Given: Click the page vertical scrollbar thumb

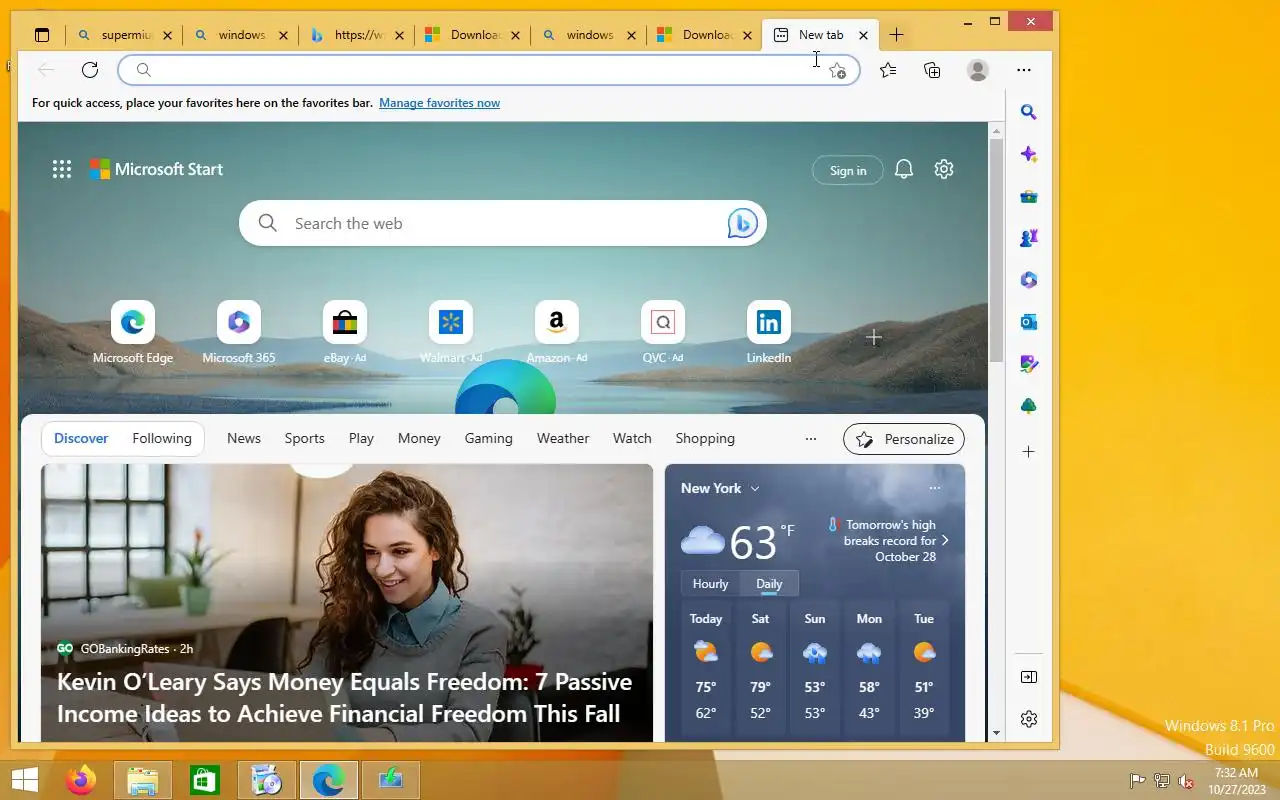Looking at the screenshot, I should (996, 250).
